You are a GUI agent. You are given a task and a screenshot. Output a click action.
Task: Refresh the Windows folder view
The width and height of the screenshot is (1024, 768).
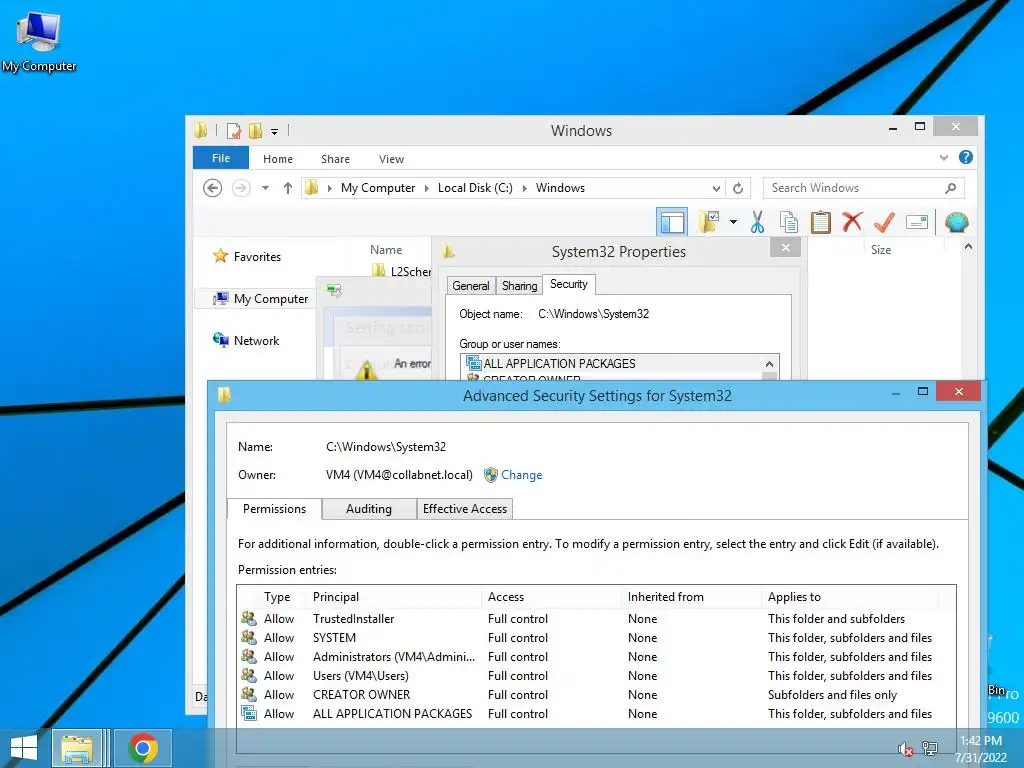(x=738, y=188)
